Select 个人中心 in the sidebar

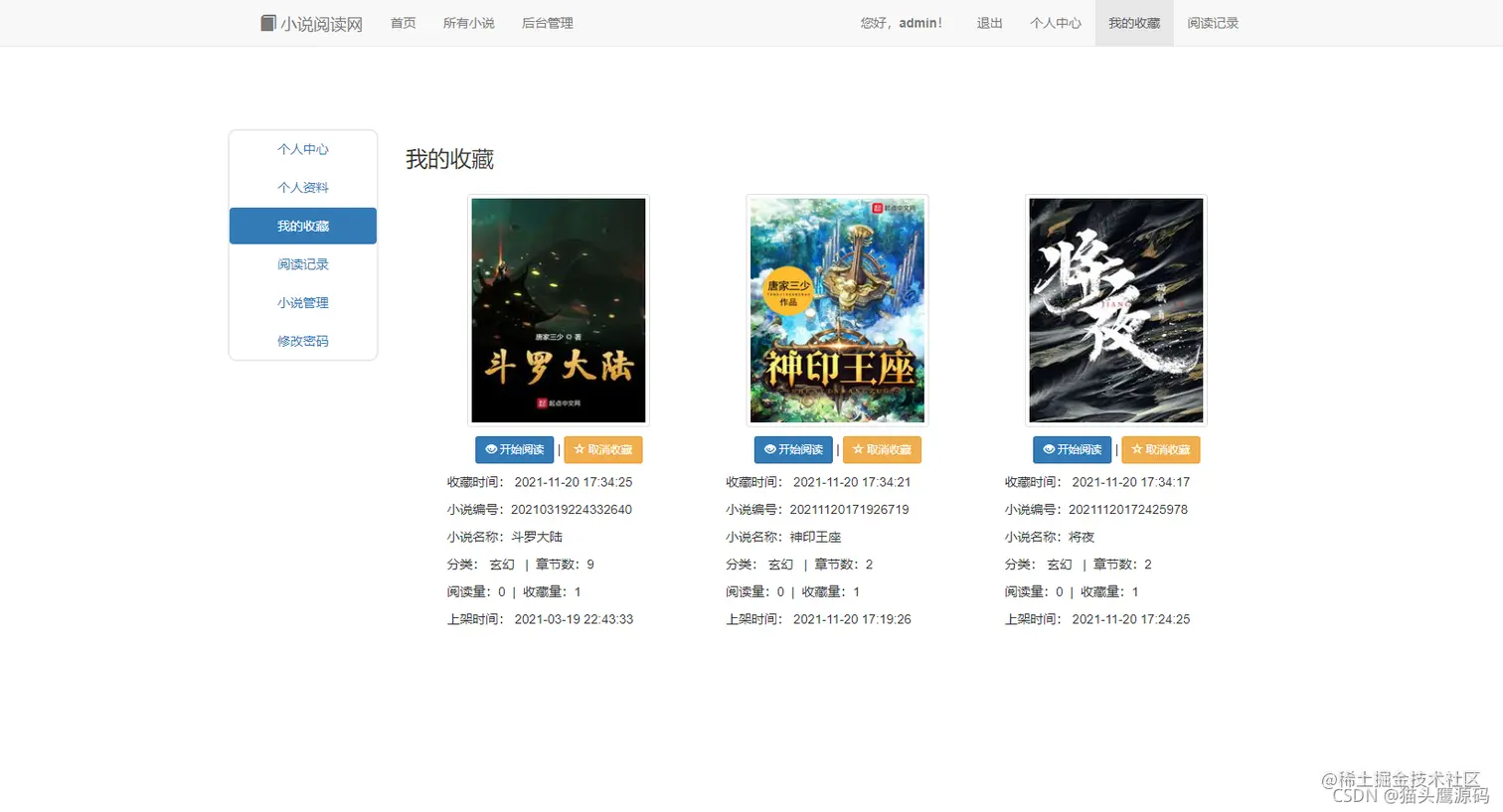tap(303, 149)
